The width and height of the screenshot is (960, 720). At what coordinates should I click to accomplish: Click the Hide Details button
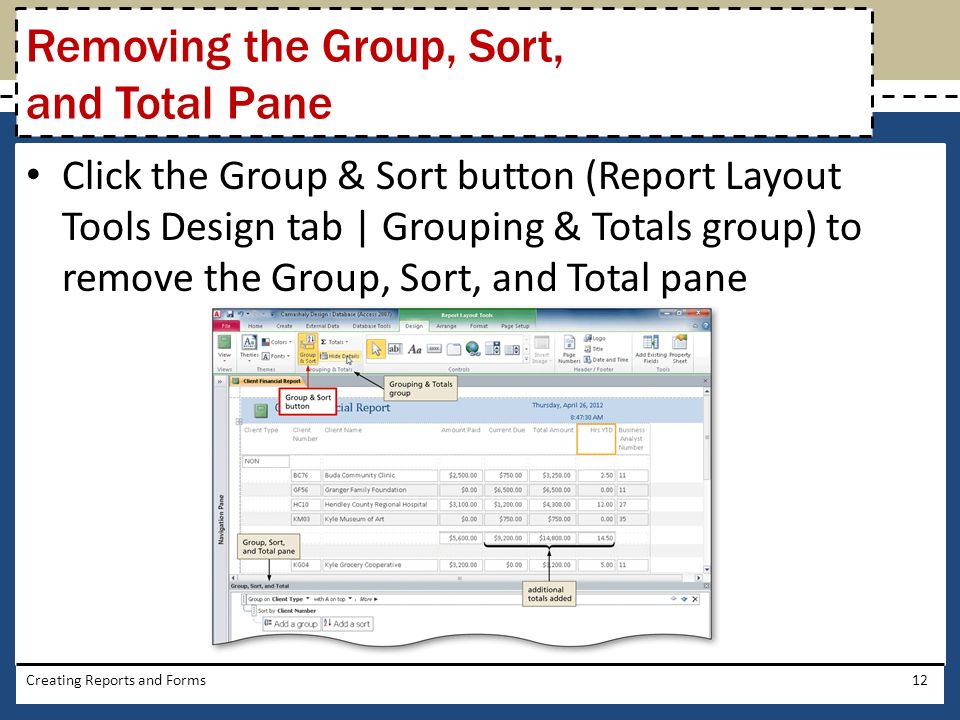(340, 356)
